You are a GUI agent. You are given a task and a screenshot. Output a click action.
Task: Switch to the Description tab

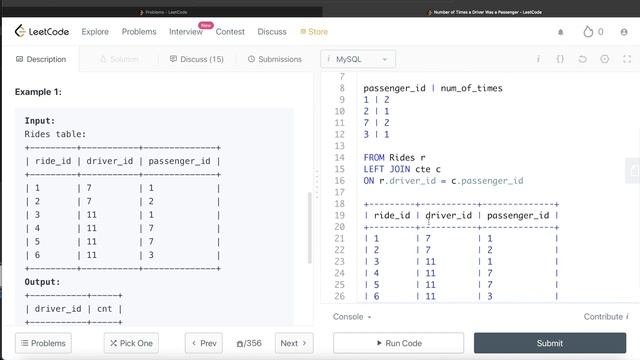pos(41,59)
